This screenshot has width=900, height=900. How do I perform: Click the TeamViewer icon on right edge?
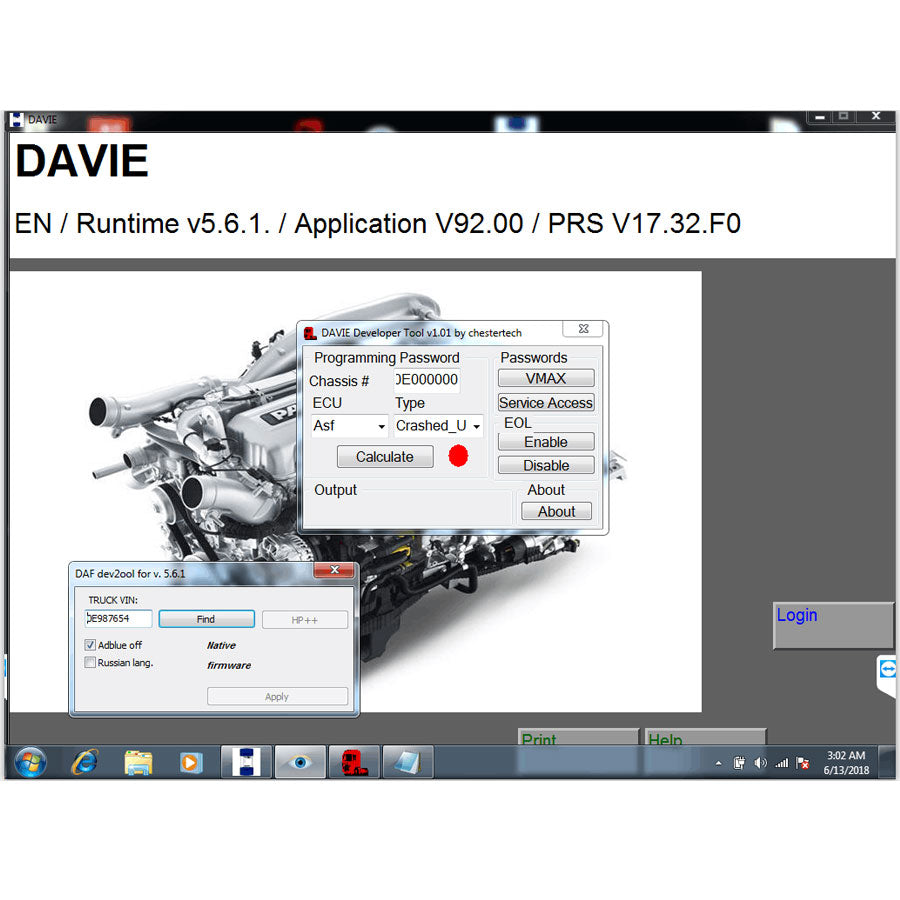[888, 669]
